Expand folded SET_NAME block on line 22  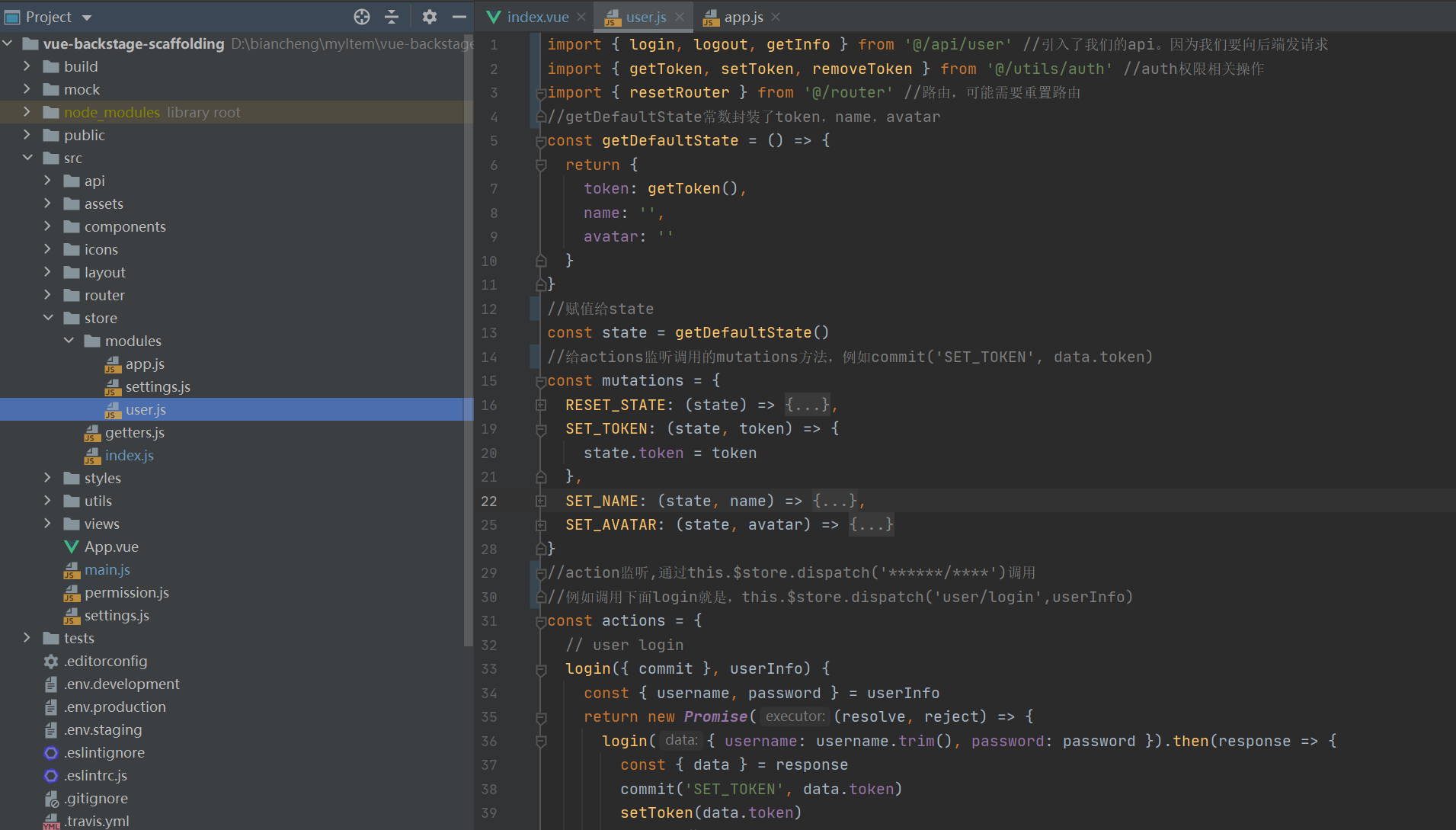tap(541, 501)
